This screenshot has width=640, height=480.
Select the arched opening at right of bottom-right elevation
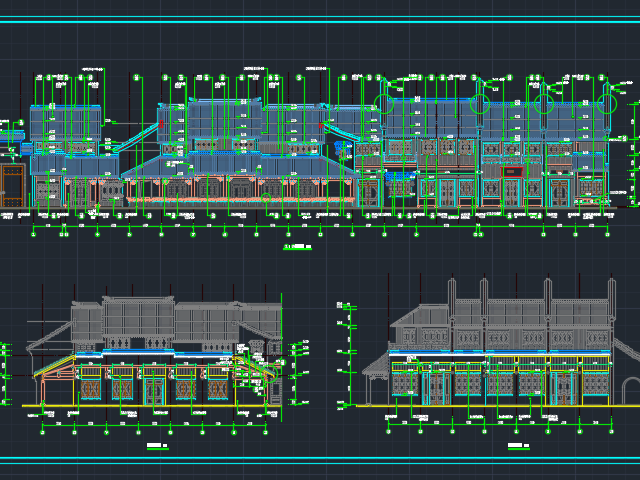628,392
